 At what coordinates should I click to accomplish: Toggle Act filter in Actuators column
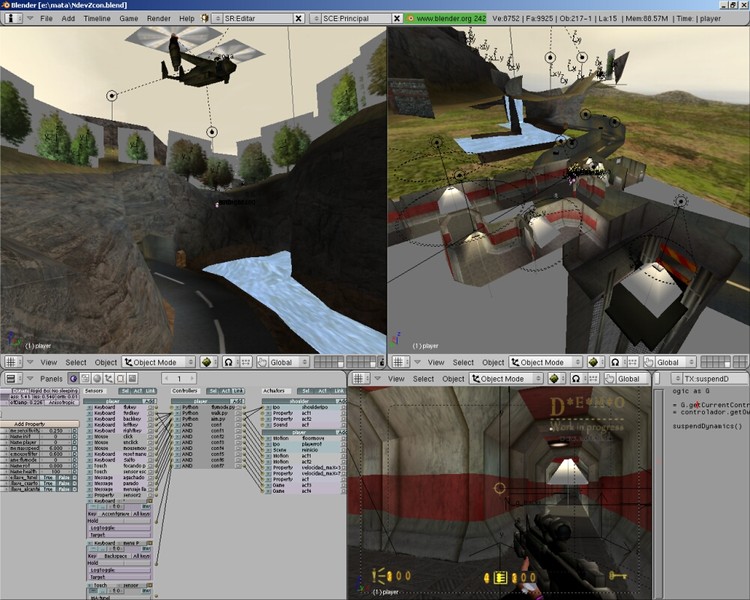322,391
